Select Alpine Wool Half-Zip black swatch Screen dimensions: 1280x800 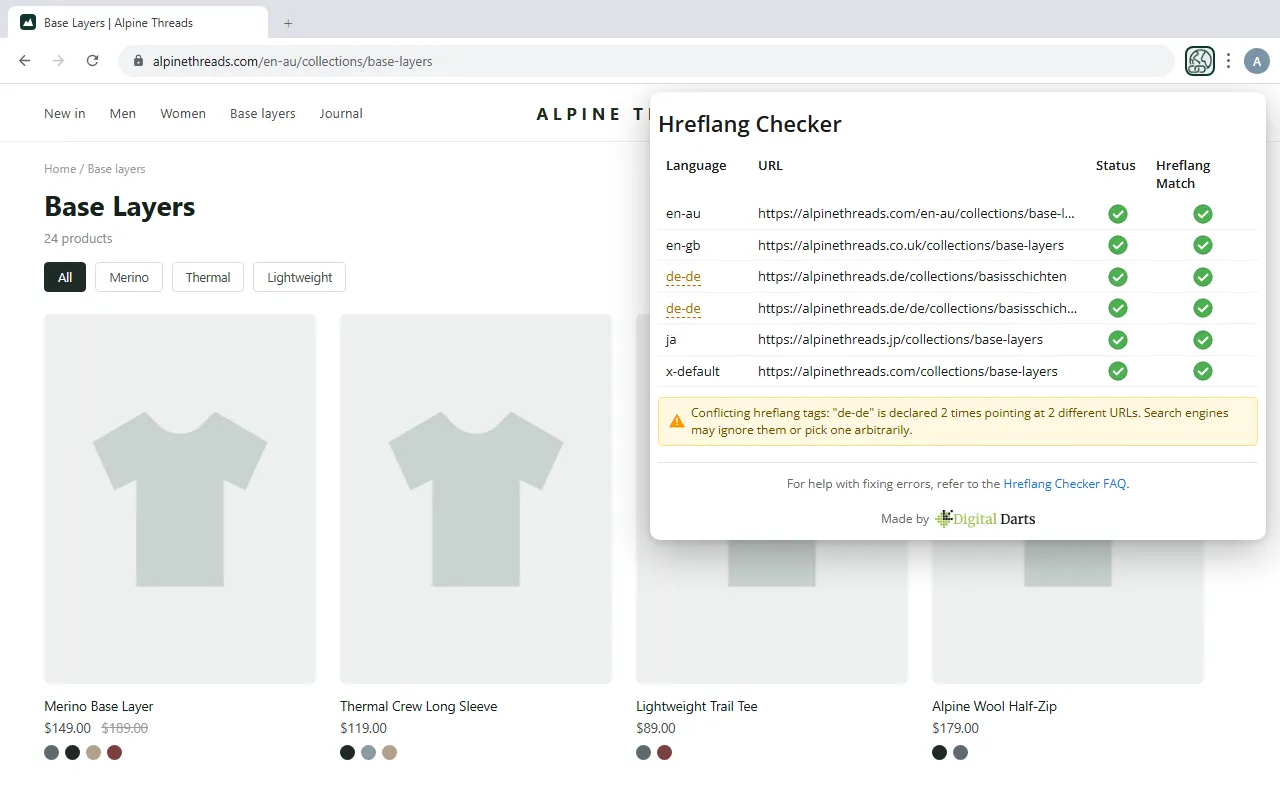939,752
